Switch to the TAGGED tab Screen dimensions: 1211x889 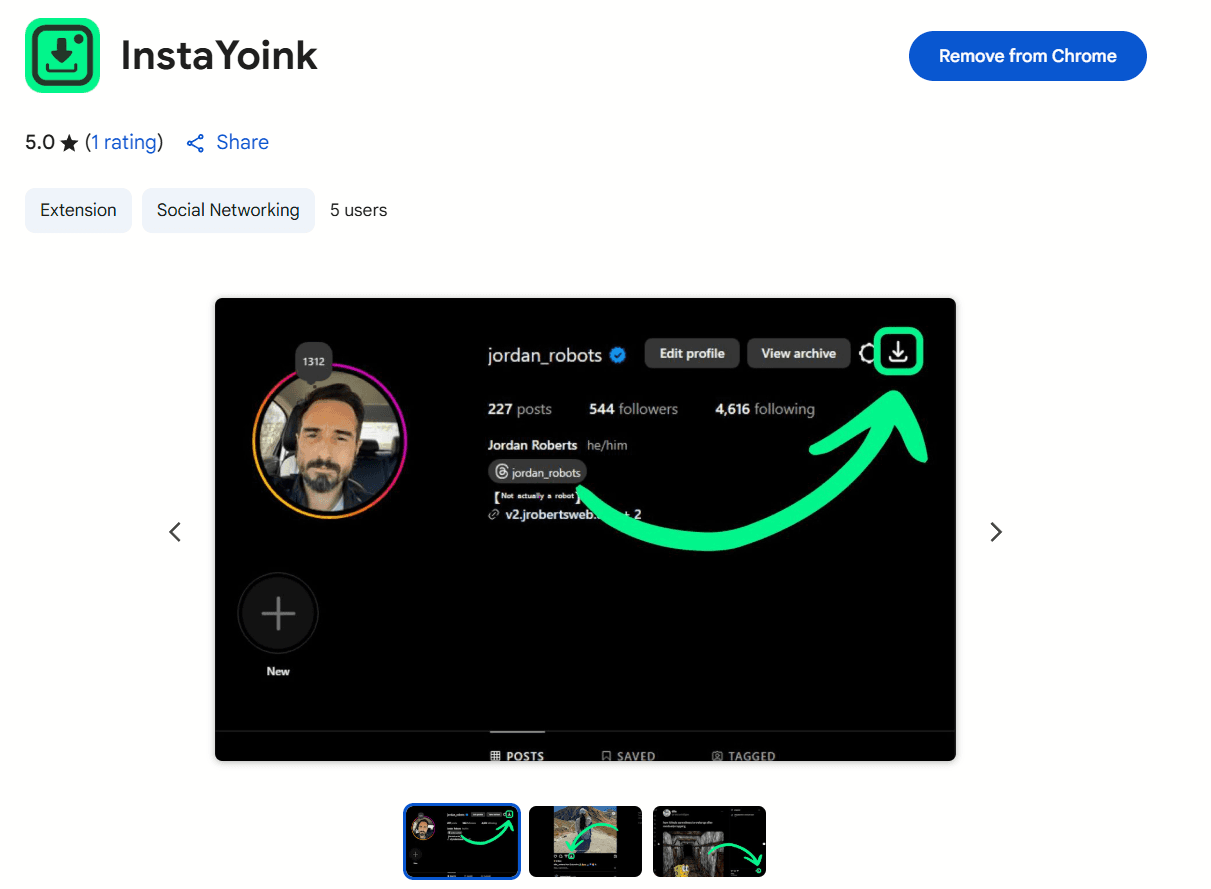click(x=743, y=756)
